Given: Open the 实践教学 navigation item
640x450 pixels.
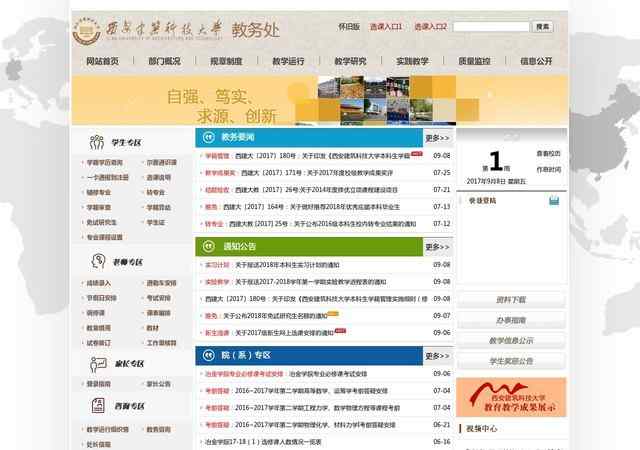Looking at the screenshot, I should tap(412, 61).
